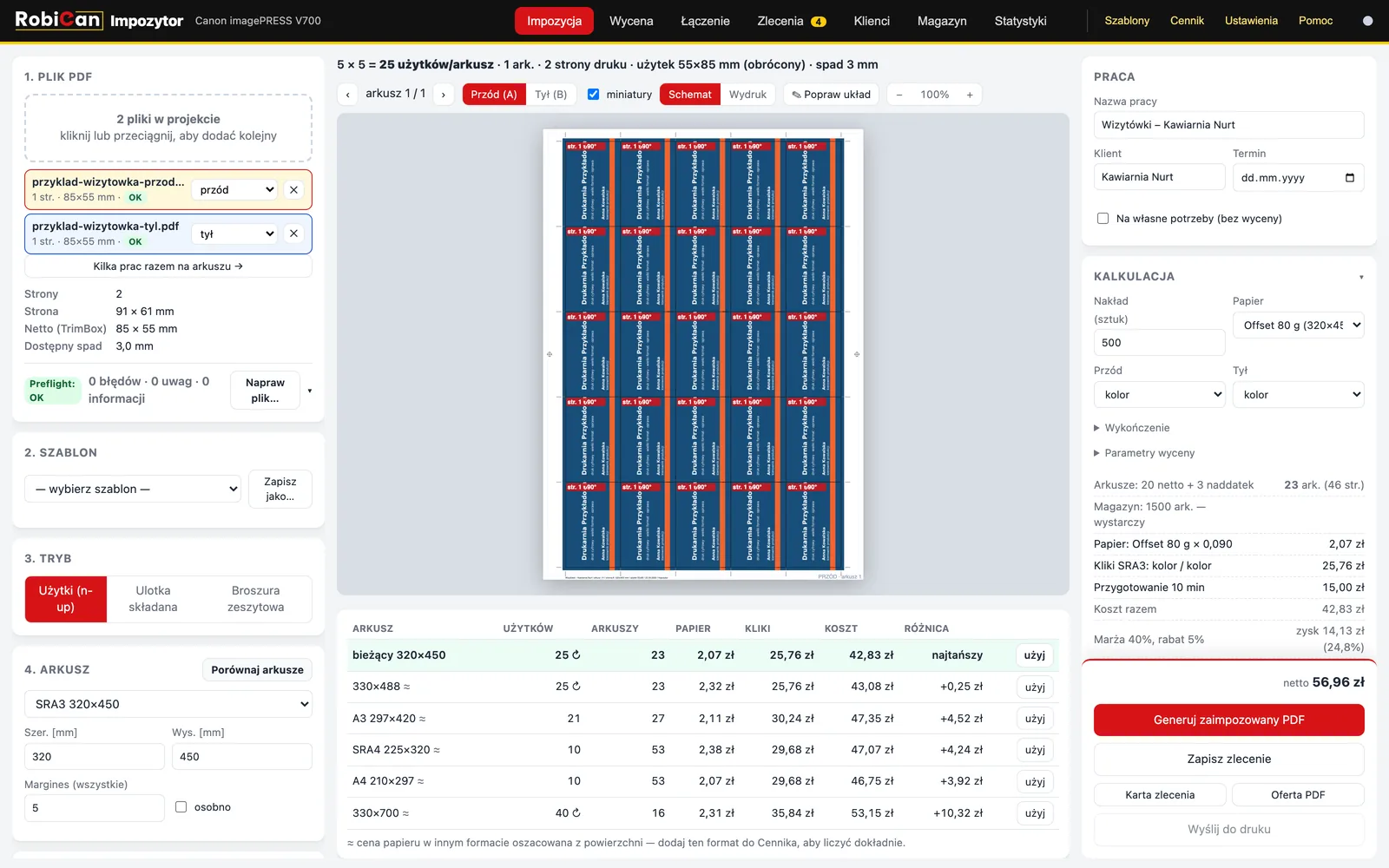Switch to Przód (A) side
The image size is (1389, 868).
click(x=493, y=95)
